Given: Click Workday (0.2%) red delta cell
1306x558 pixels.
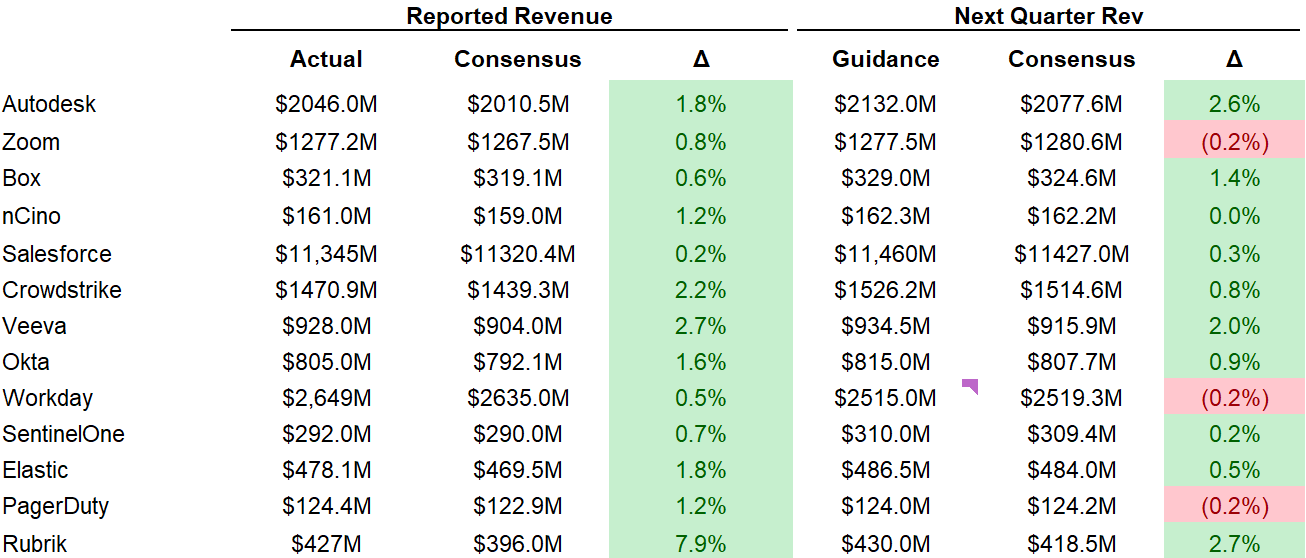Looking at the screenshot, I should click(x=1235, y=398).
